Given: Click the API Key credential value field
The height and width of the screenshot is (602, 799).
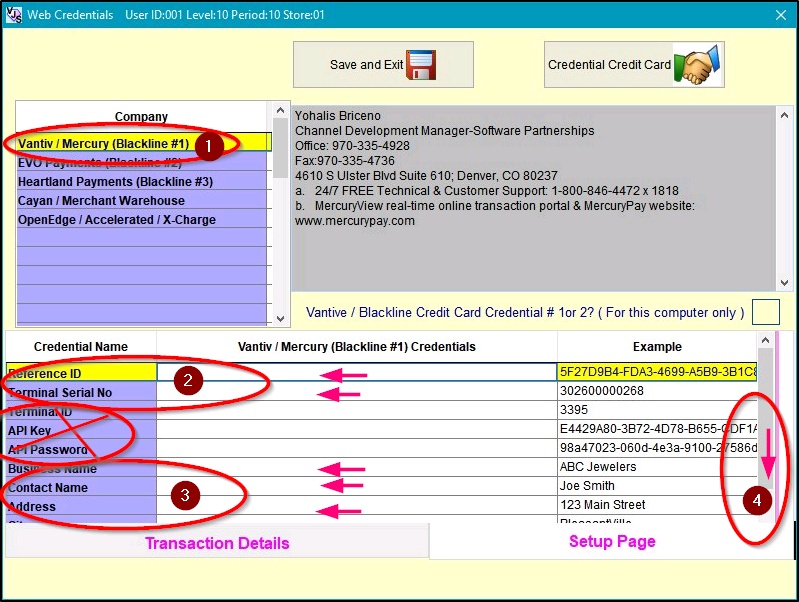Looking at the screenshot, I should click(357, 429).
